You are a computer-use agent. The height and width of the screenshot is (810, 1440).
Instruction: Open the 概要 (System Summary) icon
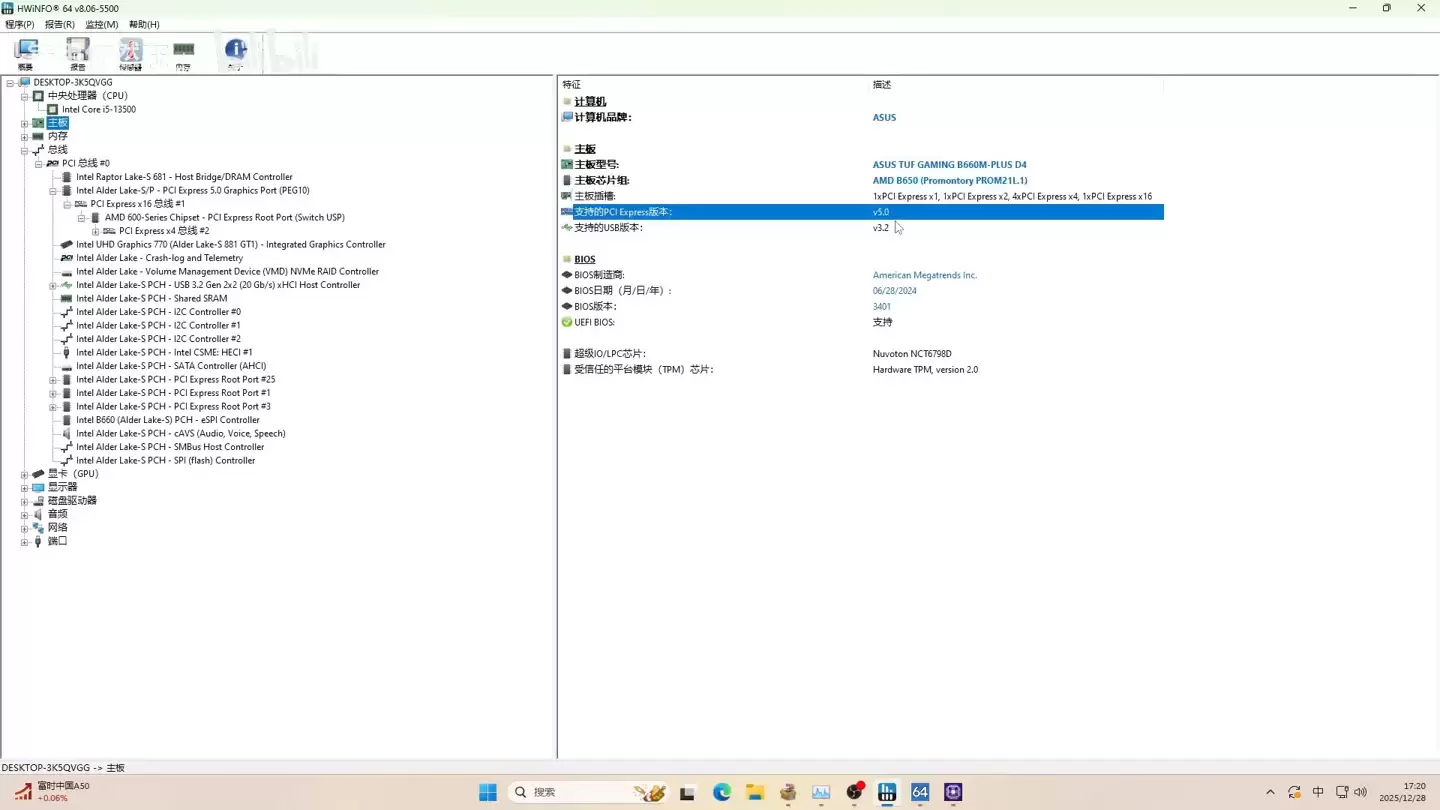[x=25, y=50]
